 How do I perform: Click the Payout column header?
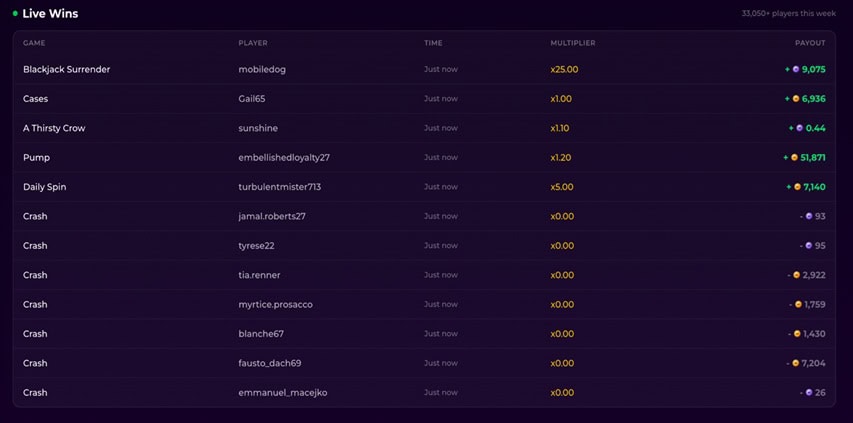[x=810, y=43]
